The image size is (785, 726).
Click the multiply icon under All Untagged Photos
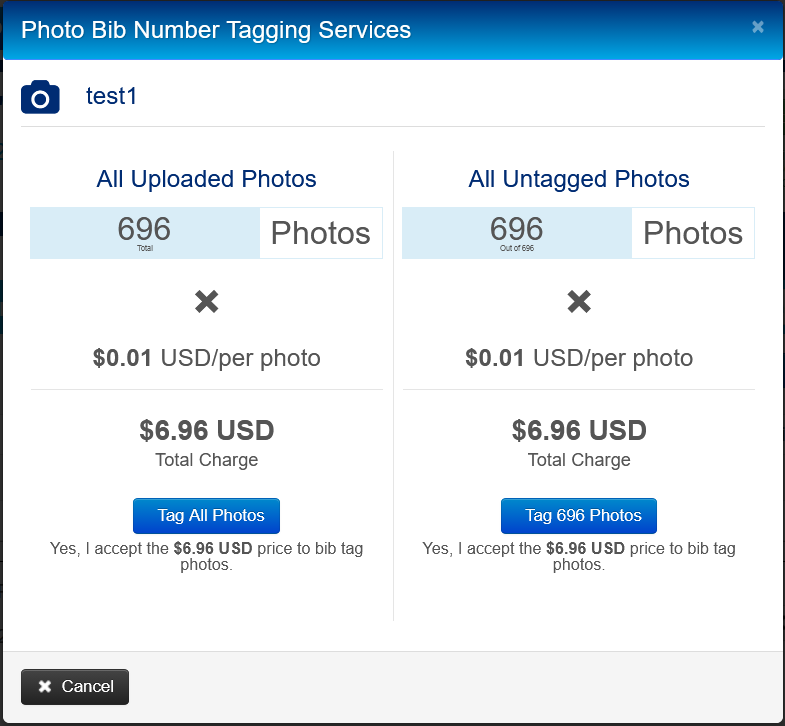pos(579,302)
